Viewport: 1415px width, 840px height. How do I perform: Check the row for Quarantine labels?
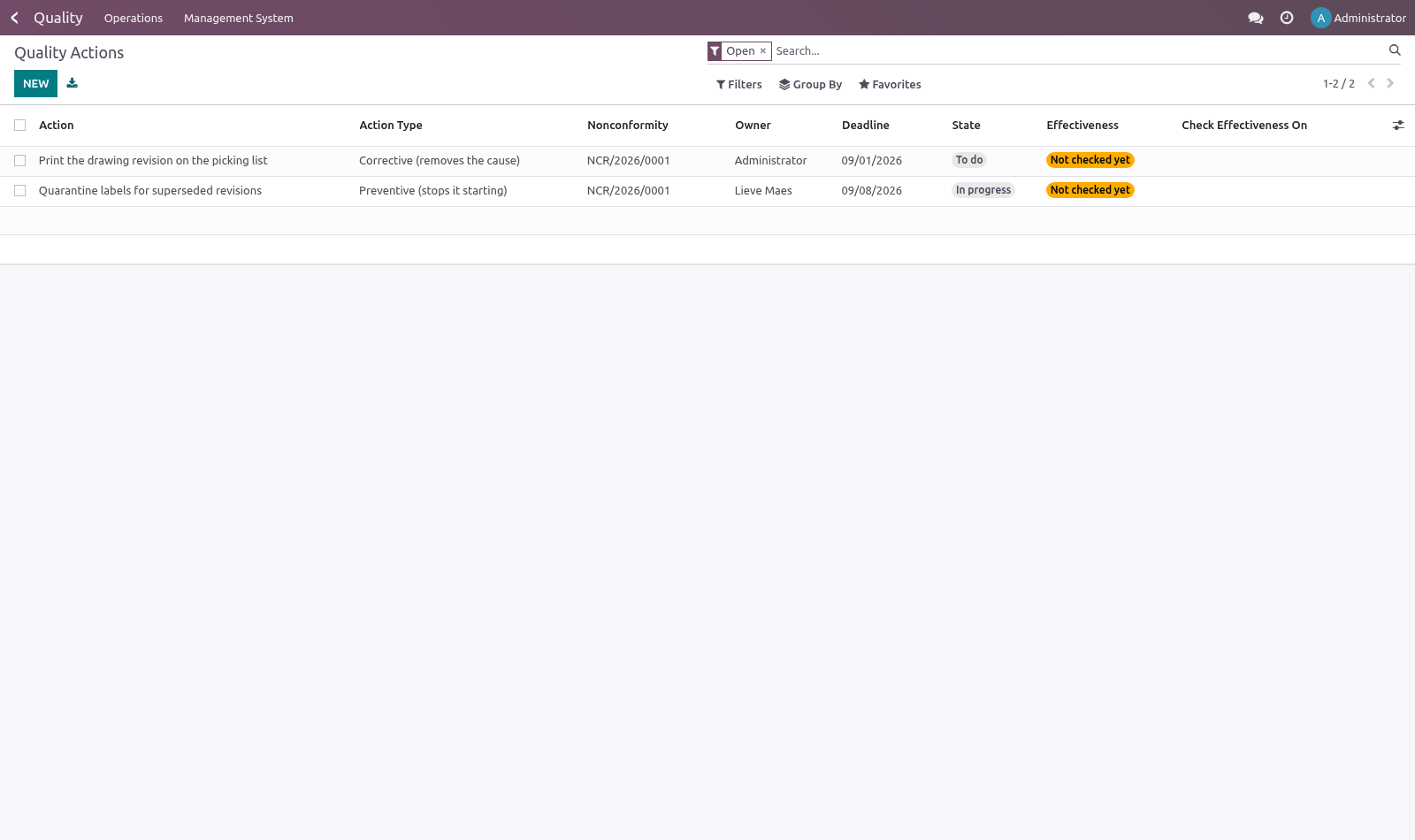19,191
